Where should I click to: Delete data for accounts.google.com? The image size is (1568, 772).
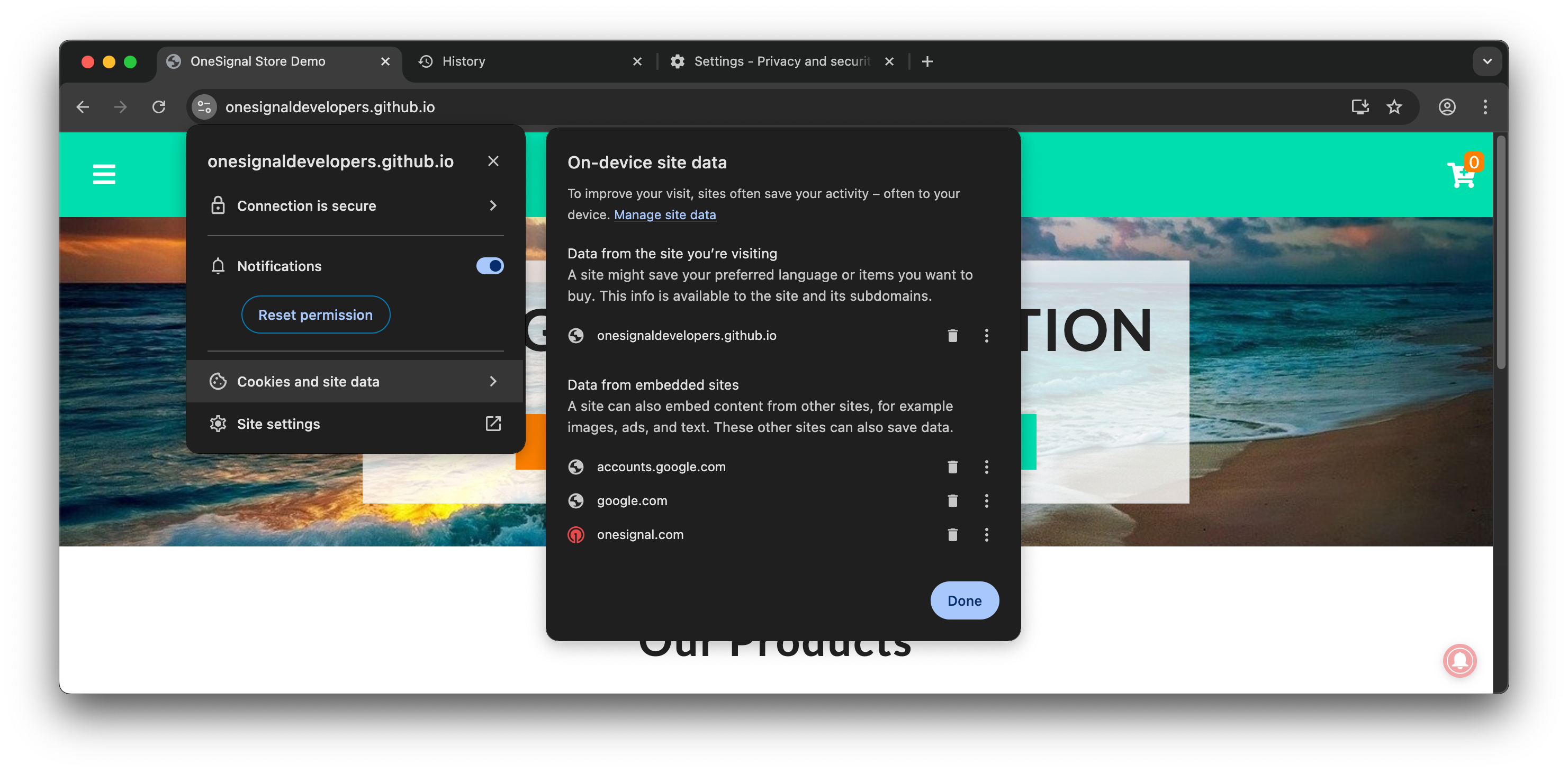[x=953, y=467]
